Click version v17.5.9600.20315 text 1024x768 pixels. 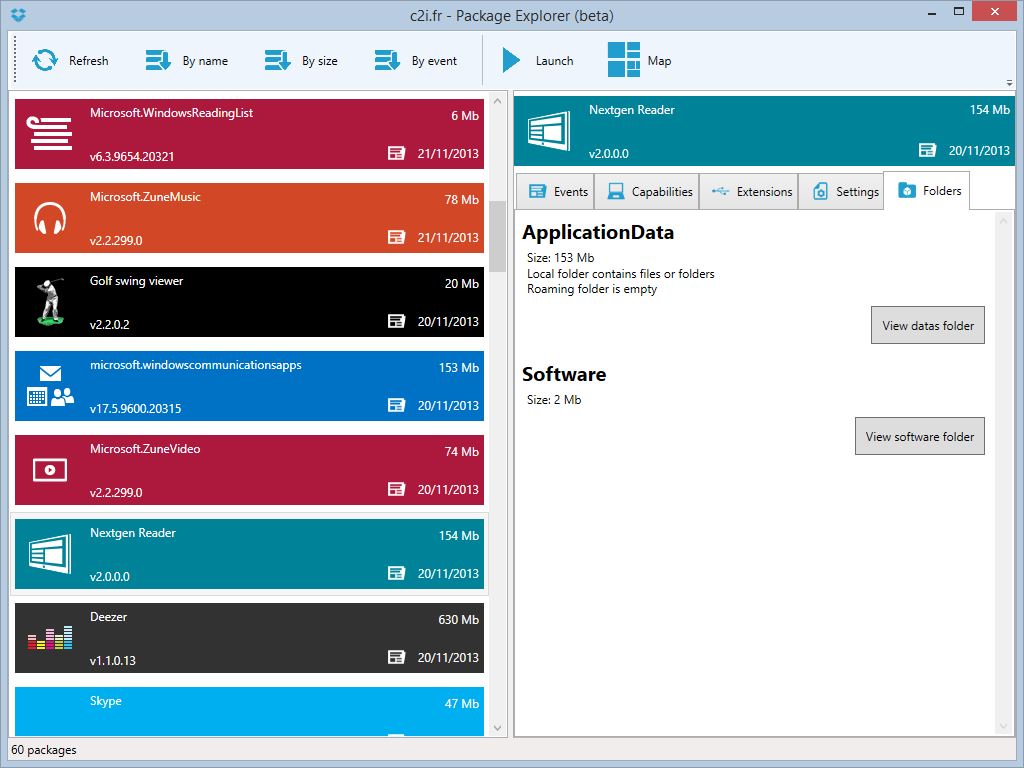[x=135, y=408]
